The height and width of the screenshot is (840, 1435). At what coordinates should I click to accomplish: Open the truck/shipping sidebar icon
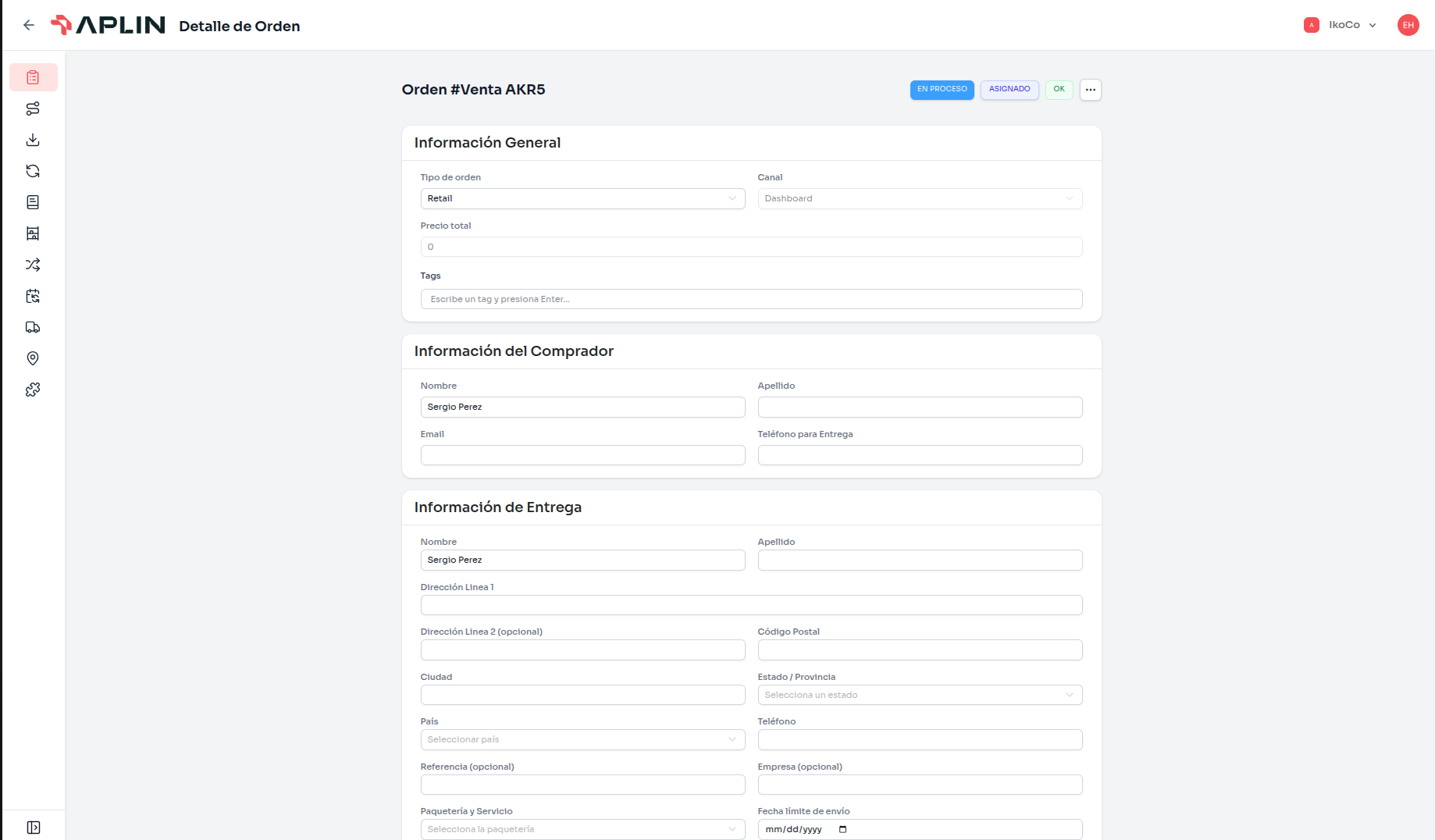coord(33,327)
